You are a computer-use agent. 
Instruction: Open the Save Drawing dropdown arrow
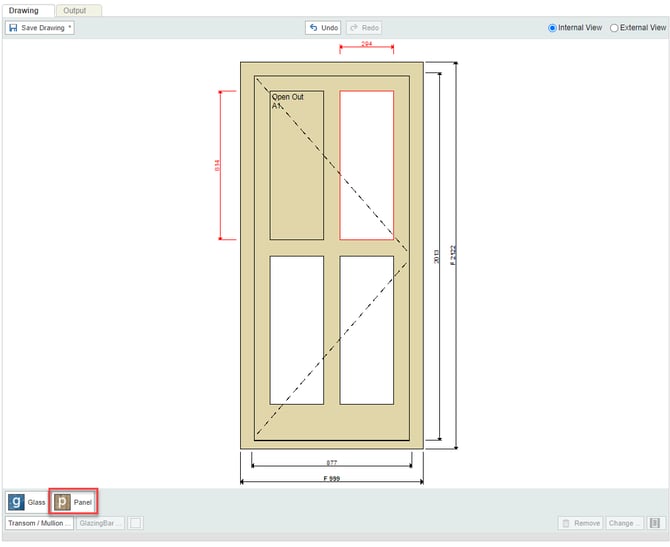click(x=70, y=28)
